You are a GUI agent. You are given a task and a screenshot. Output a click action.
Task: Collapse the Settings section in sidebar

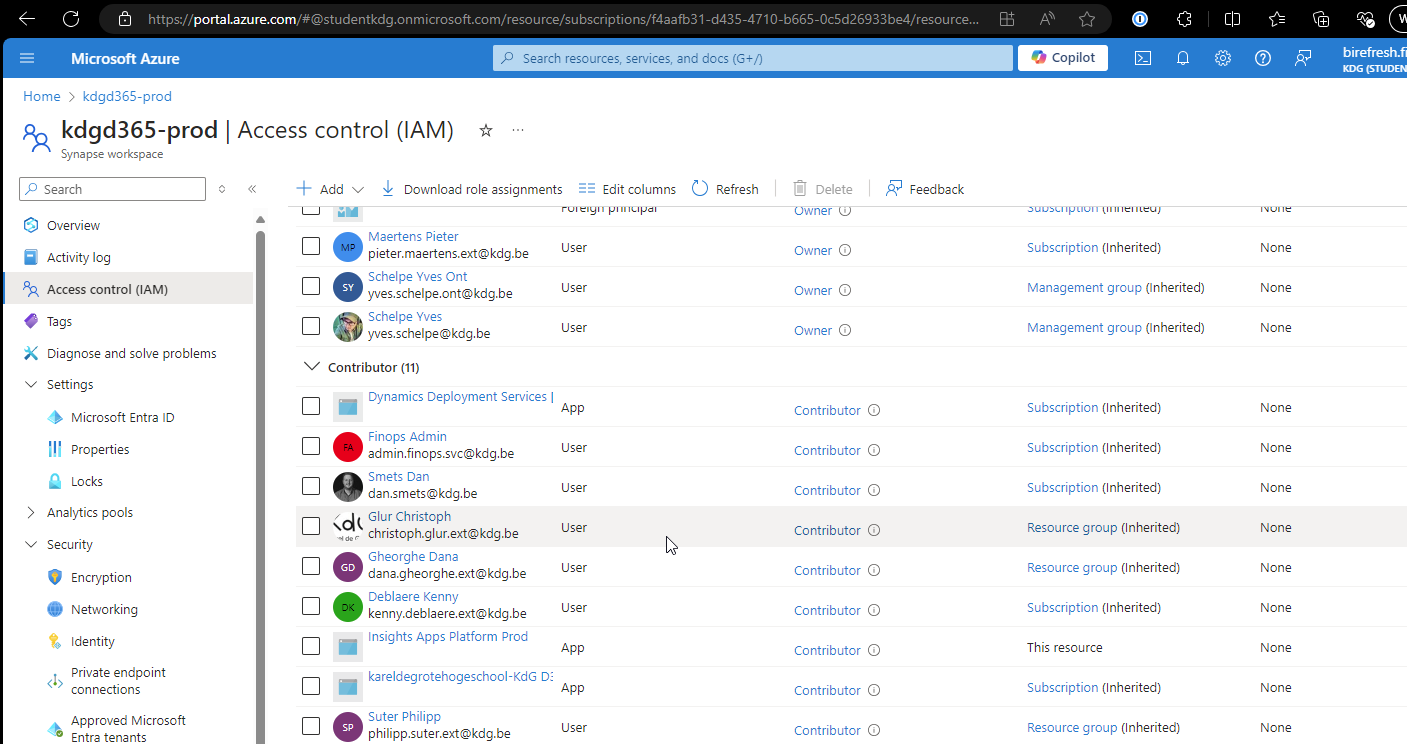(31, 385)
